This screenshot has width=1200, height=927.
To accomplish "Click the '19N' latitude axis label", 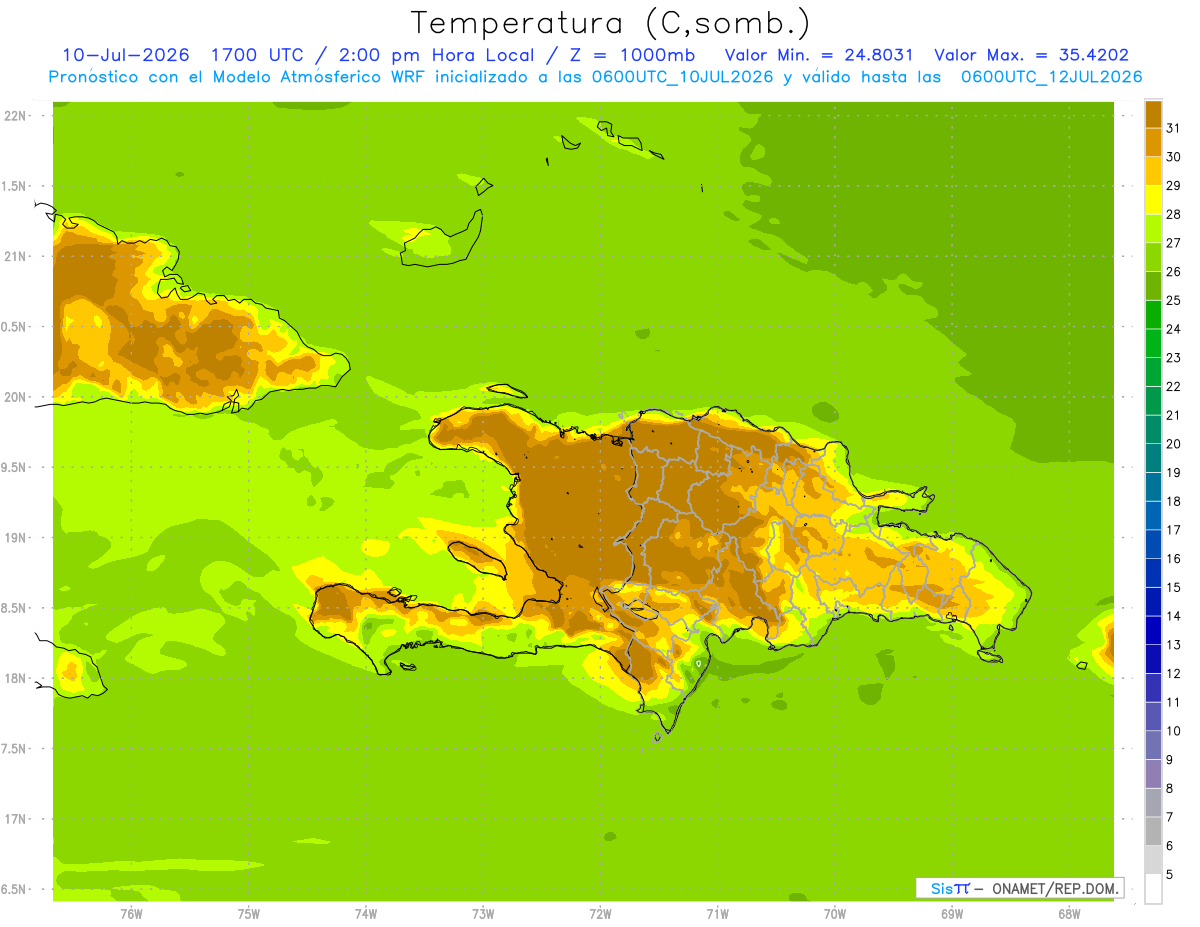I will tap(15, 537).
